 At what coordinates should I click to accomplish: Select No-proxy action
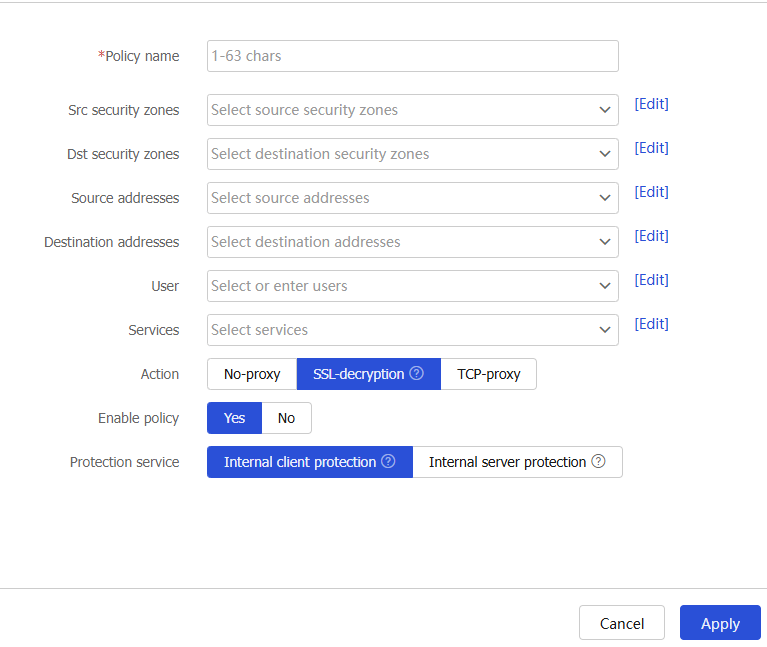click(x=252, y=374)
